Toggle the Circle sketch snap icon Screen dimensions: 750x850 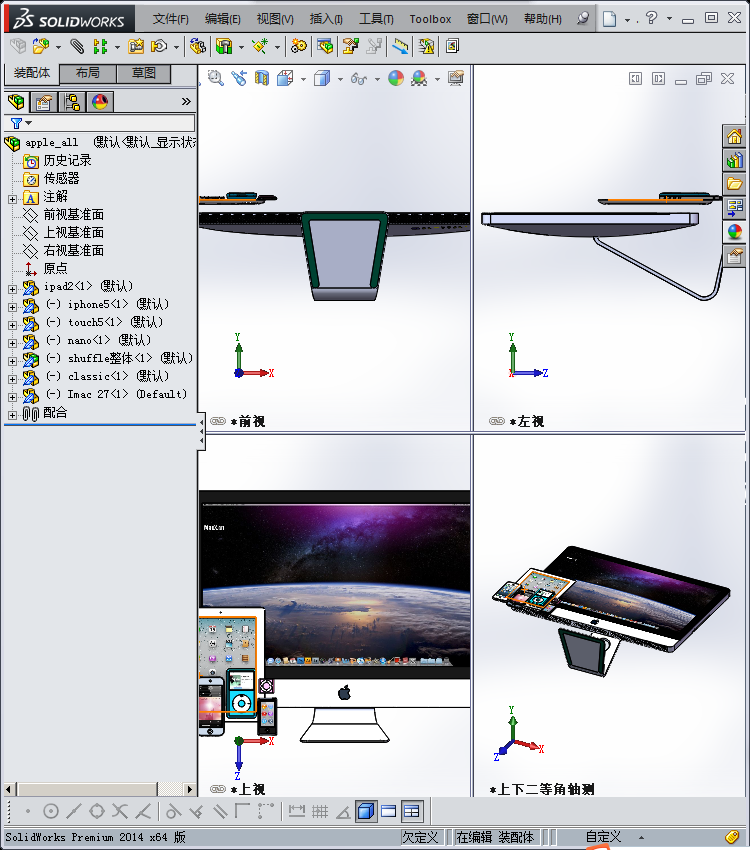point(51,812)
